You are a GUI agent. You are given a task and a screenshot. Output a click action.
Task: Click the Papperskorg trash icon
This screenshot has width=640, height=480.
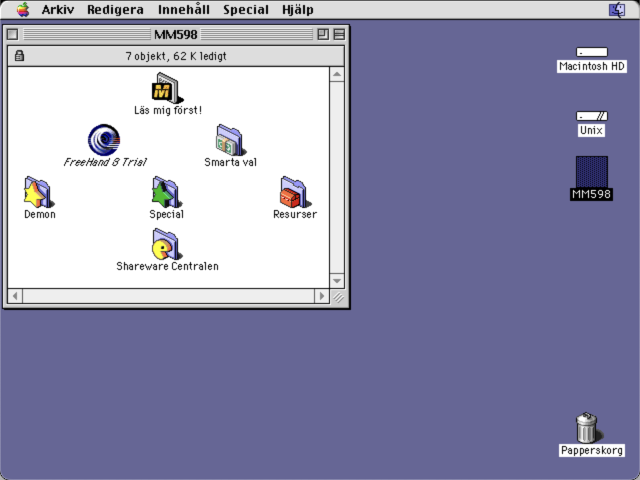[588, 428]
